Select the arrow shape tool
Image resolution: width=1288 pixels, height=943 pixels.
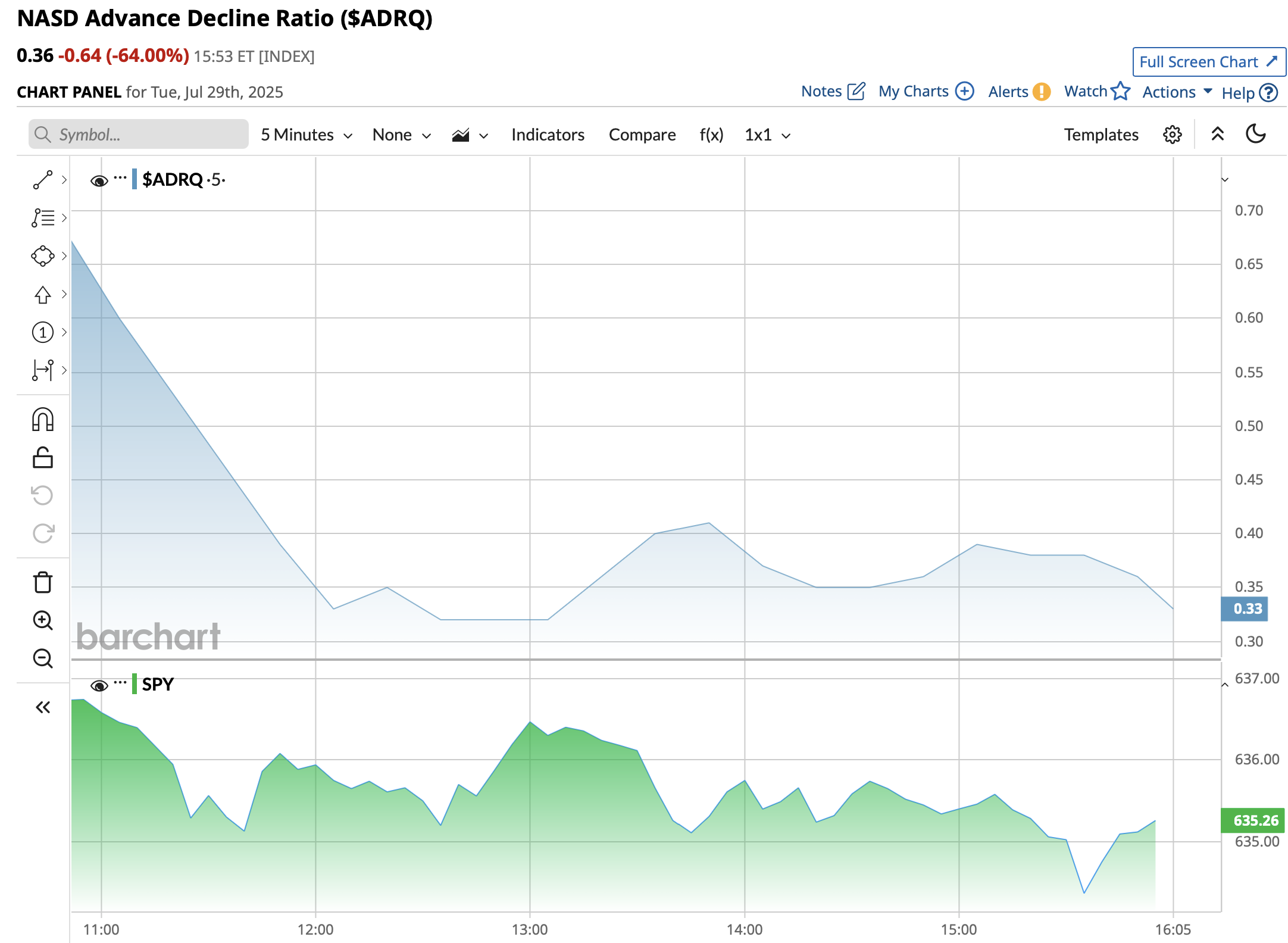pos(42,294)
